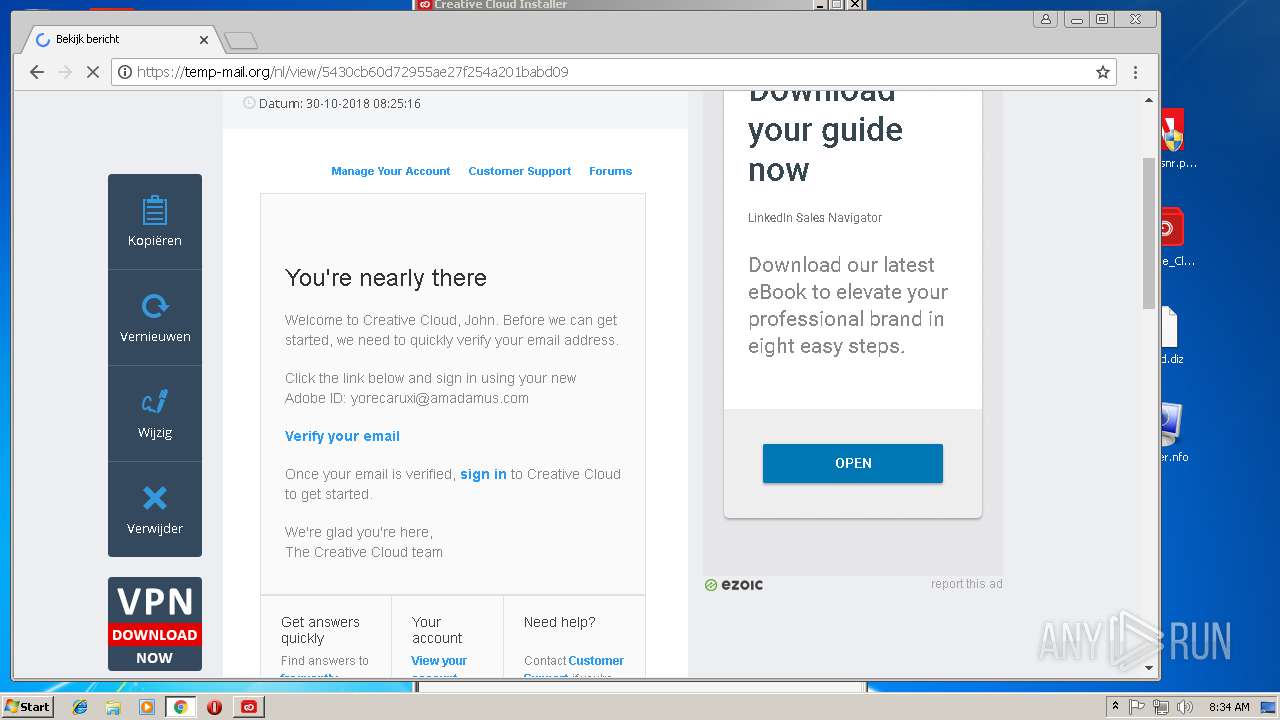Open a new browser tab
The image size is (1280, 720).
tap(241, 41)
